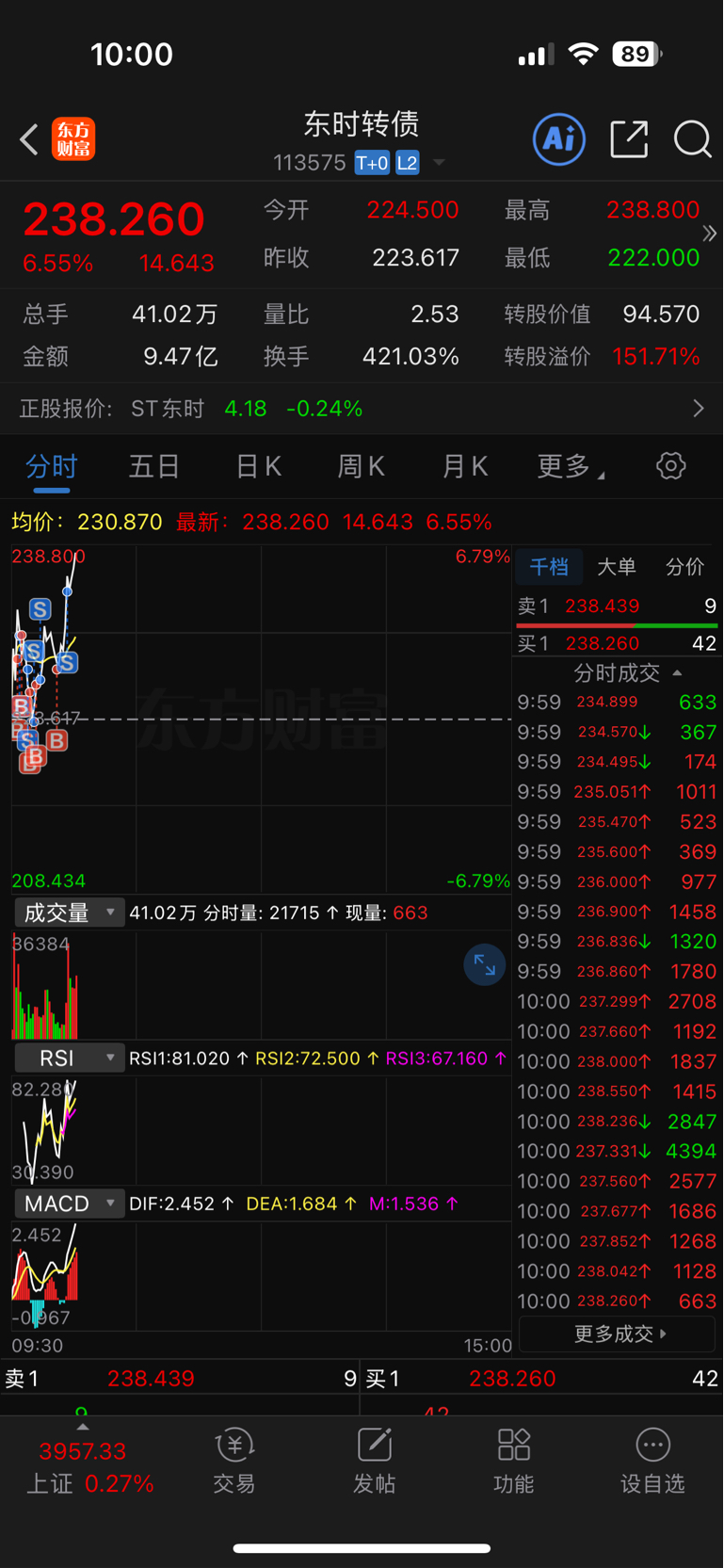The image size is (724, 1568).
Task: Switch to the 分价 tab
Action: (x=684, y=566)
